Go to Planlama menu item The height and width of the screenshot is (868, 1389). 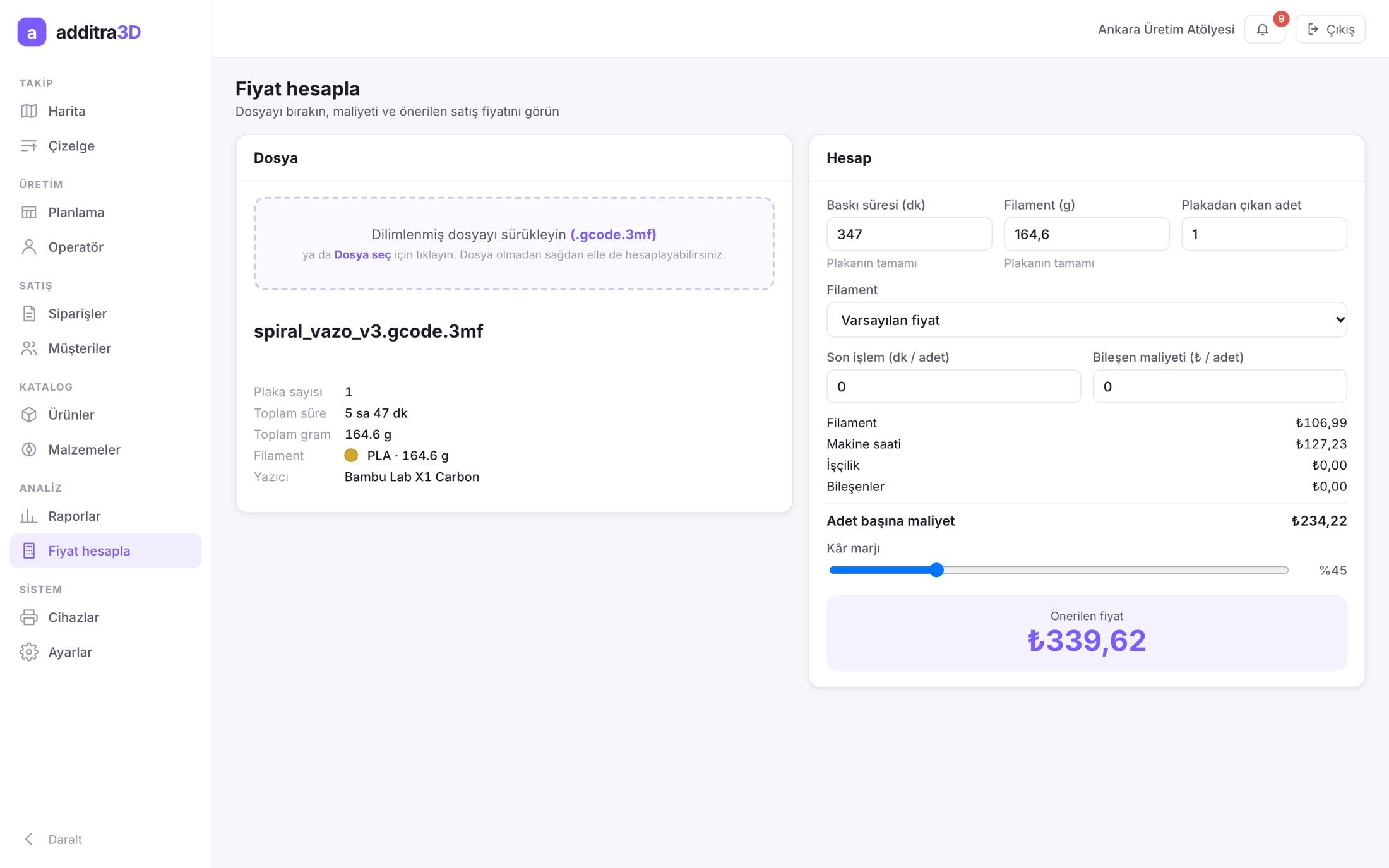(x=105, y=212)
